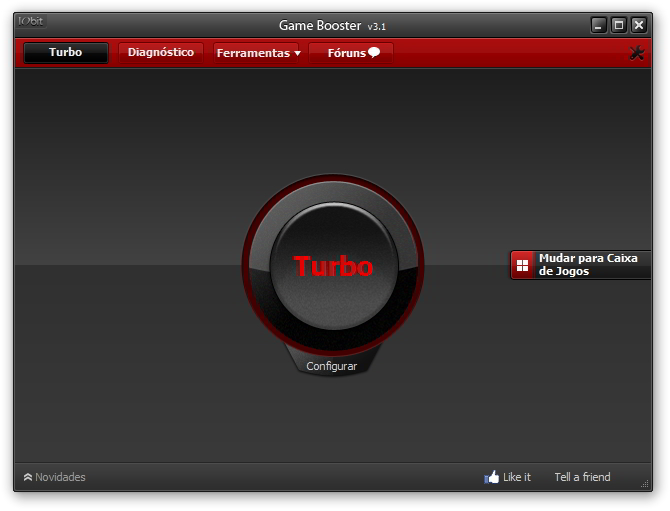The height and width of the screenshot is (511, 670).
Task: Click the Tell a friend link
Action: 582,477
